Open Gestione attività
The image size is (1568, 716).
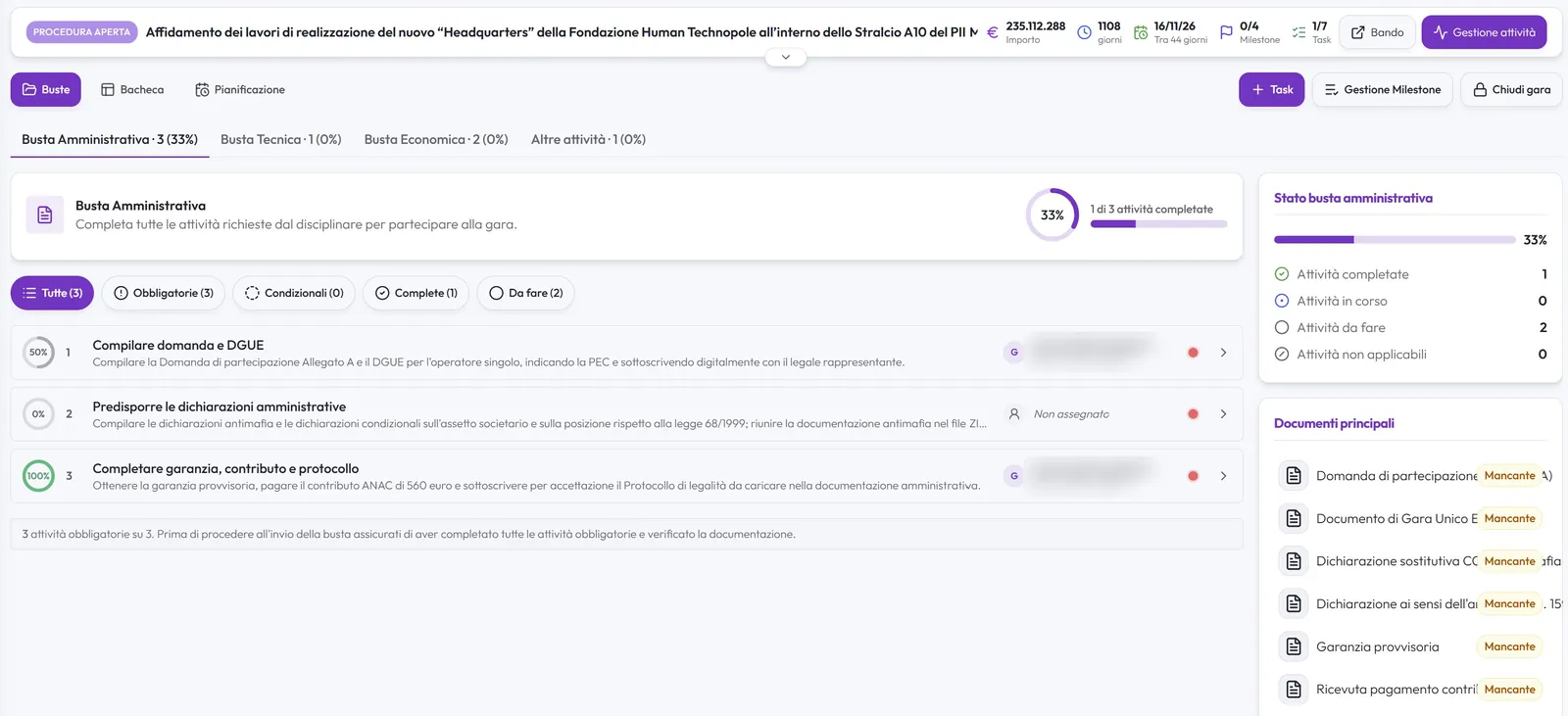coord(1484,32)
